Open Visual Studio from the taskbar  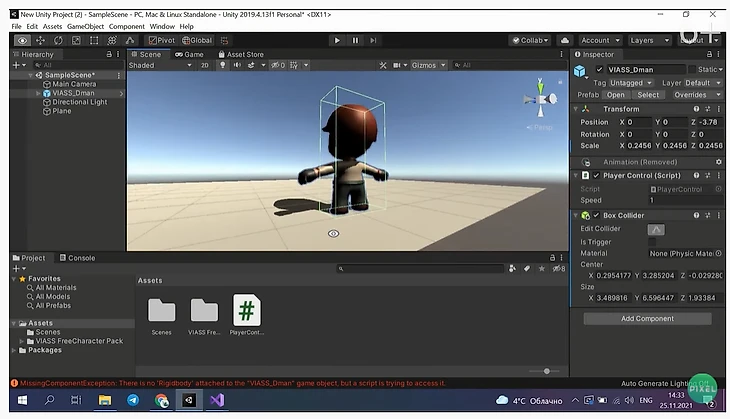(x=217, y=400)
